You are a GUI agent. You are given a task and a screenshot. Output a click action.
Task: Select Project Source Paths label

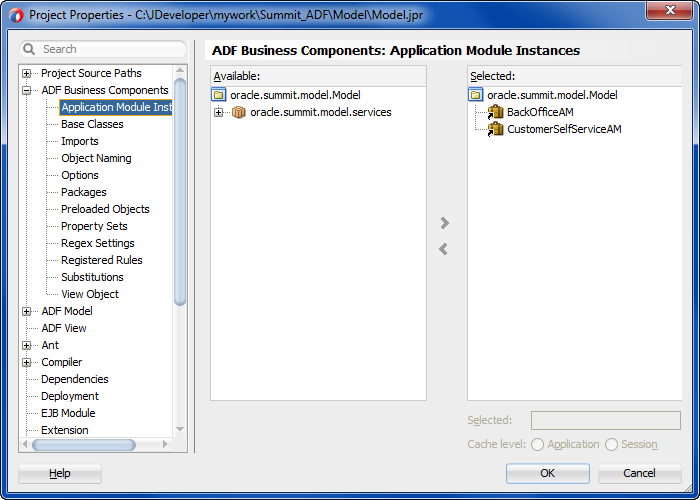(x=91, y=73)
